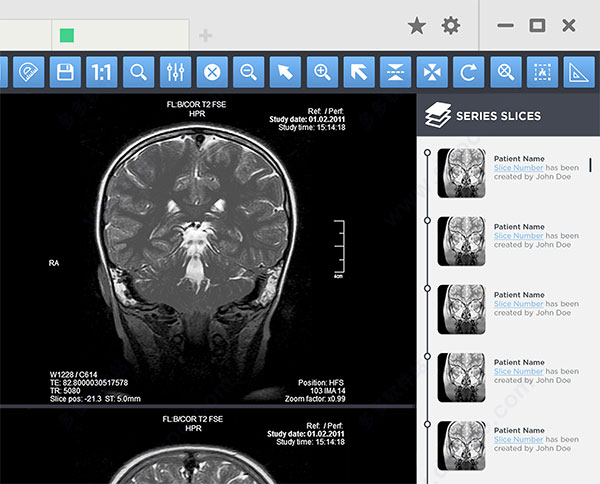Click the flip vertical icon
This screenshot has width=600, height=484.
[x=396, y=72]
